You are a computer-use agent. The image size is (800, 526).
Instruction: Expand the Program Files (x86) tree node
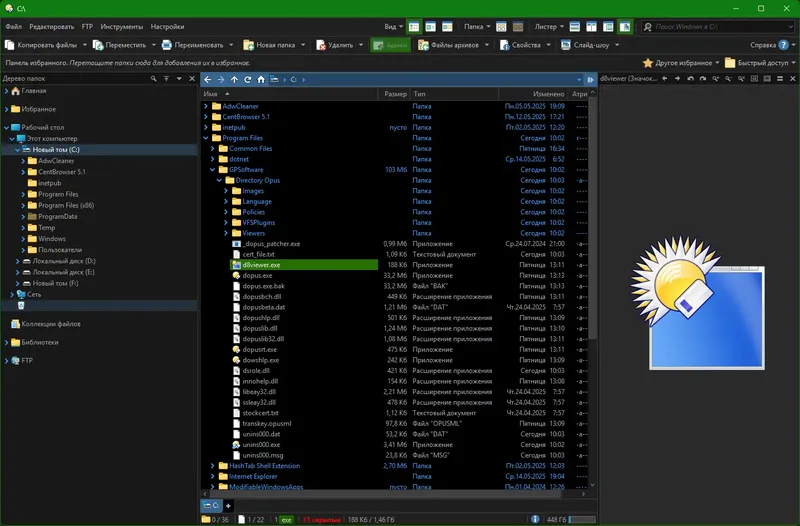[x=22, y=205]
